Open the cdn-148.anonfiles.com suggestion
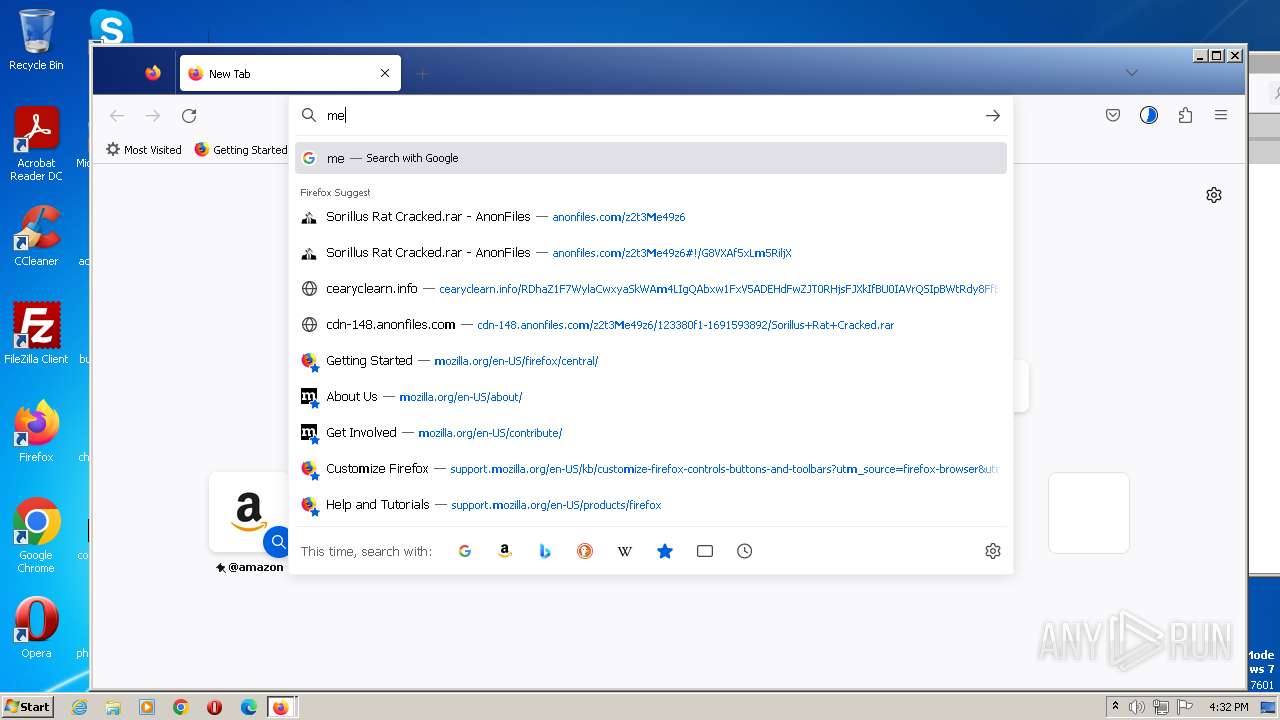1280x720 pixels. point(651,325)
